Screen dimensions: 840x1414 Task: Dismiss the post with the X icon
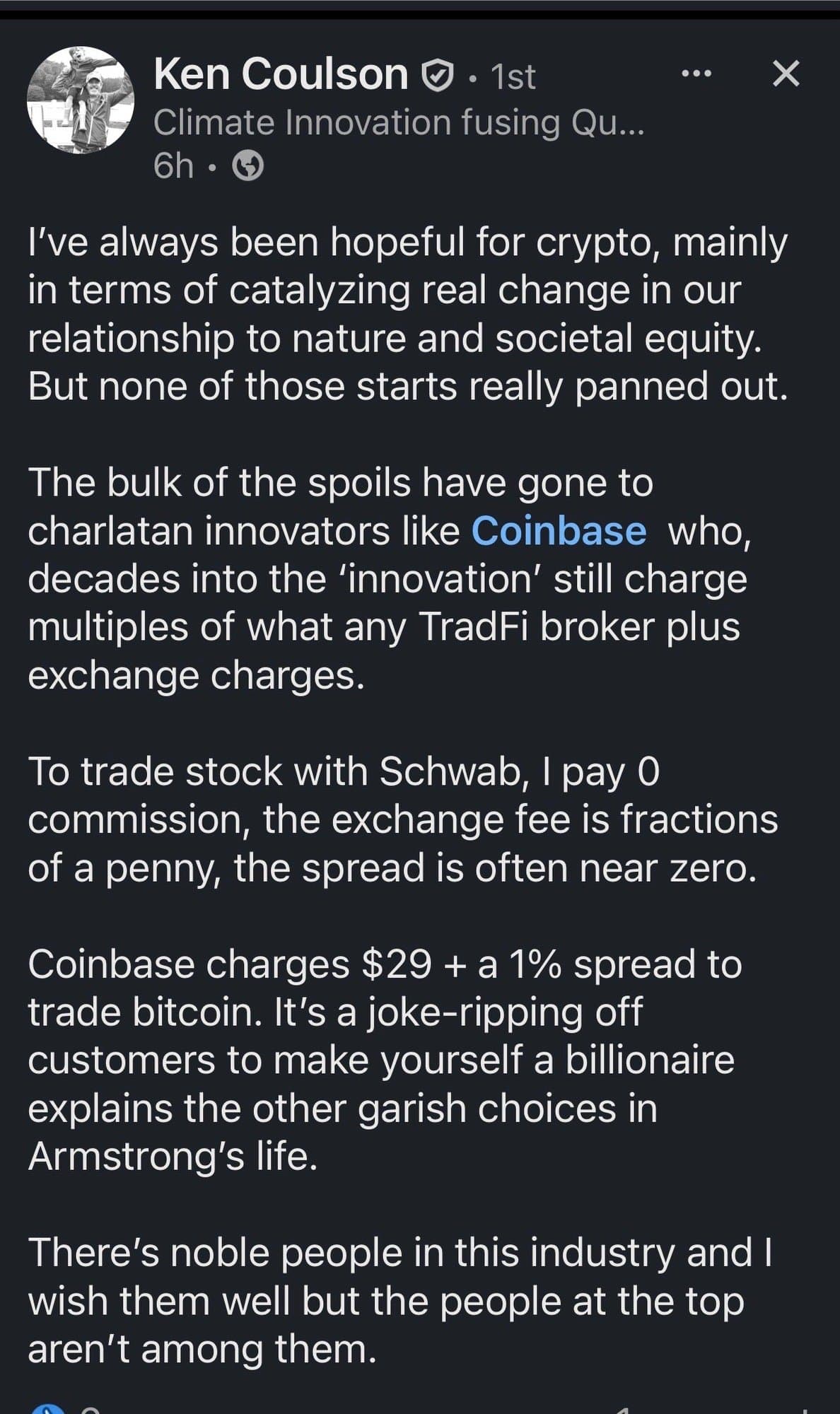[x=786, y=74]
